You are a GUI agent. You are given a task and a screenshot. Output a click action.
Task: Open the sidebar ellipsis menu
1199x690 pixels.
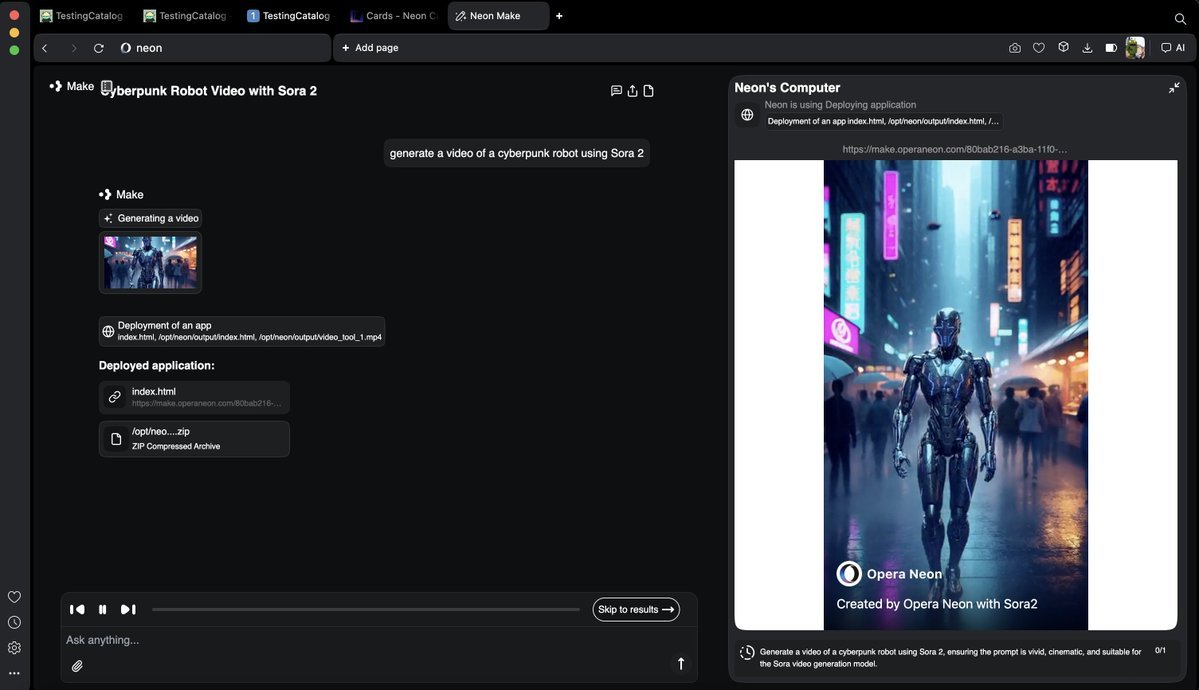point(14,673)
